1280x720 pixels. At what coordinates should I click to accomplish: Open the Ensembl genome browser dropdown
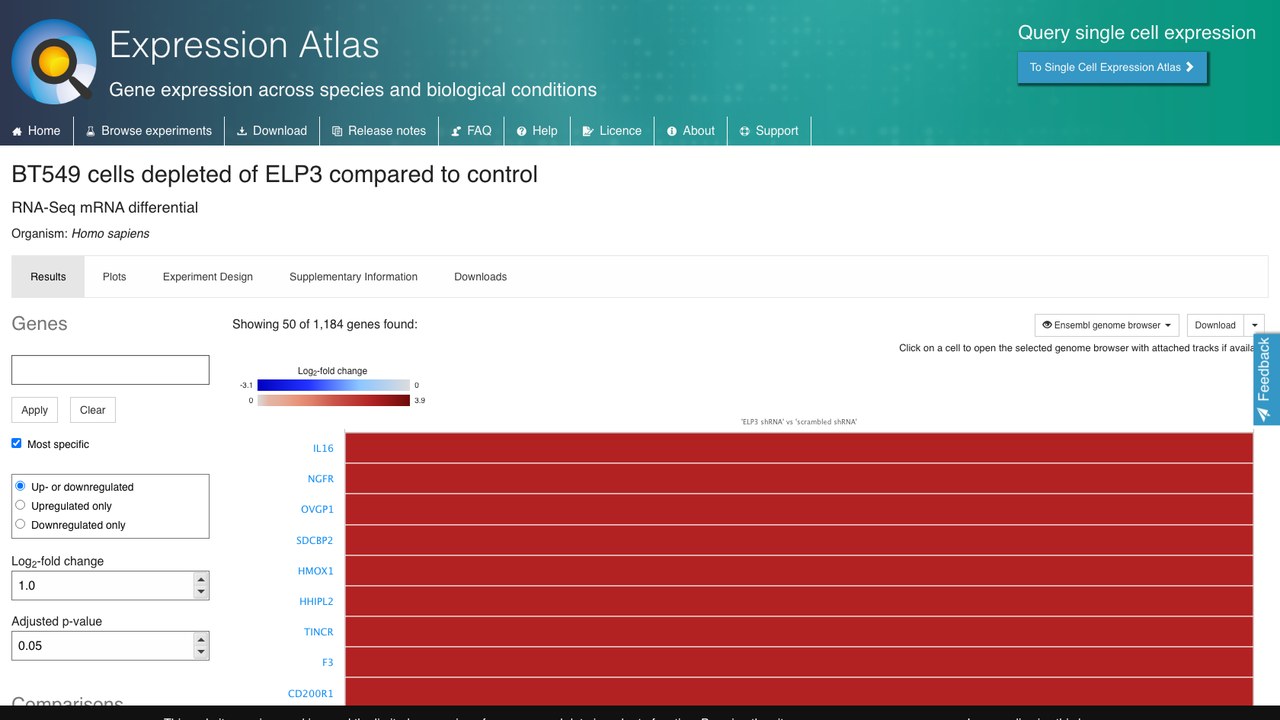tap(1107, 325)
